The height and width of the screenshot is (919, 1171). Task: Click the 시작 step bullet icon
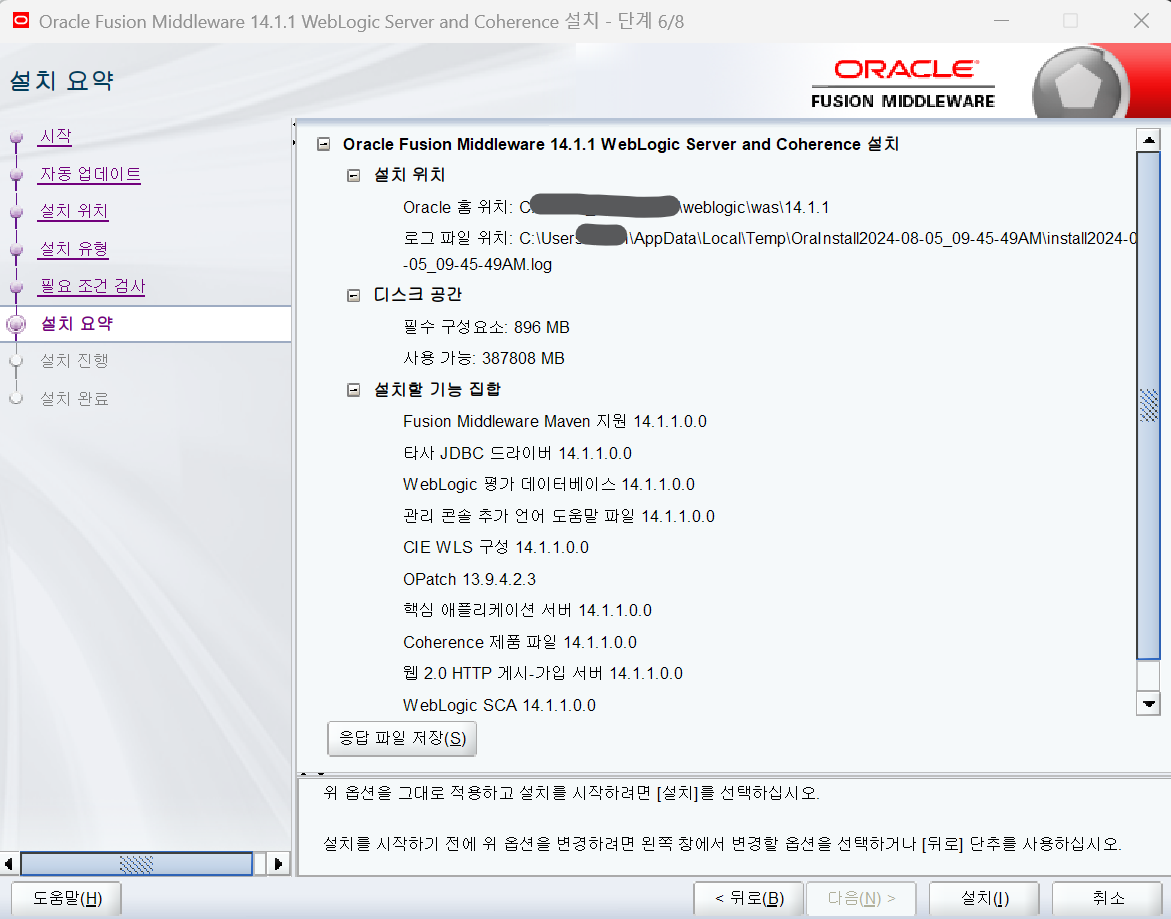(x=16, y=137)
